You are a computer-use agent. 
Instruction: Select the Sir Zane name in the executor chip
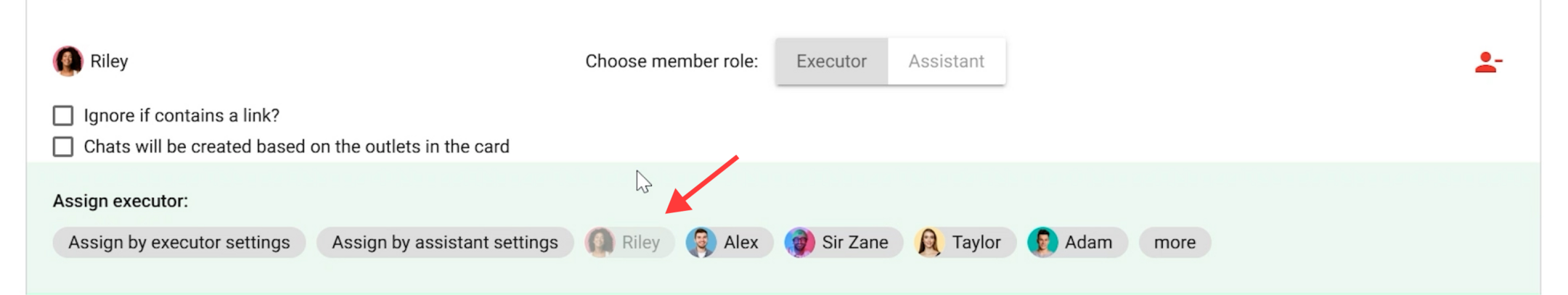854,242
